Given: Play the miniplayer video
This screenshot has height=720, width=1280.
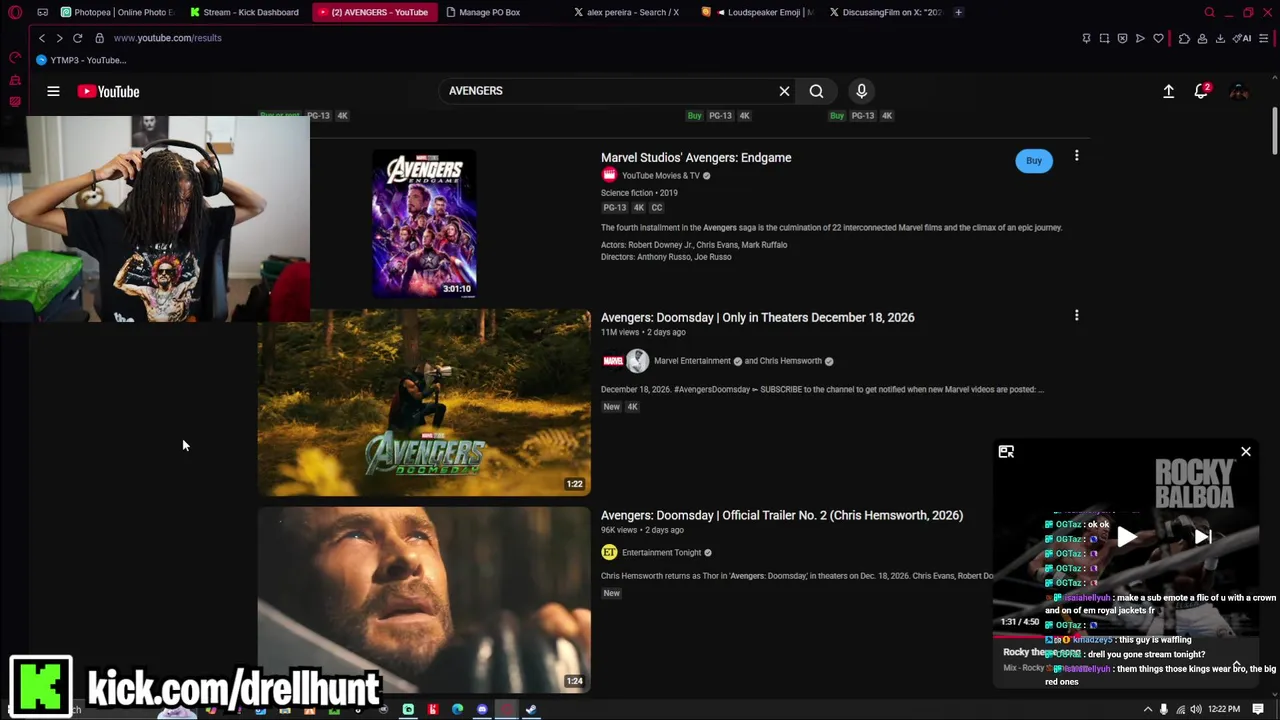Looking at the screenshot, I should click(1127, 537).
